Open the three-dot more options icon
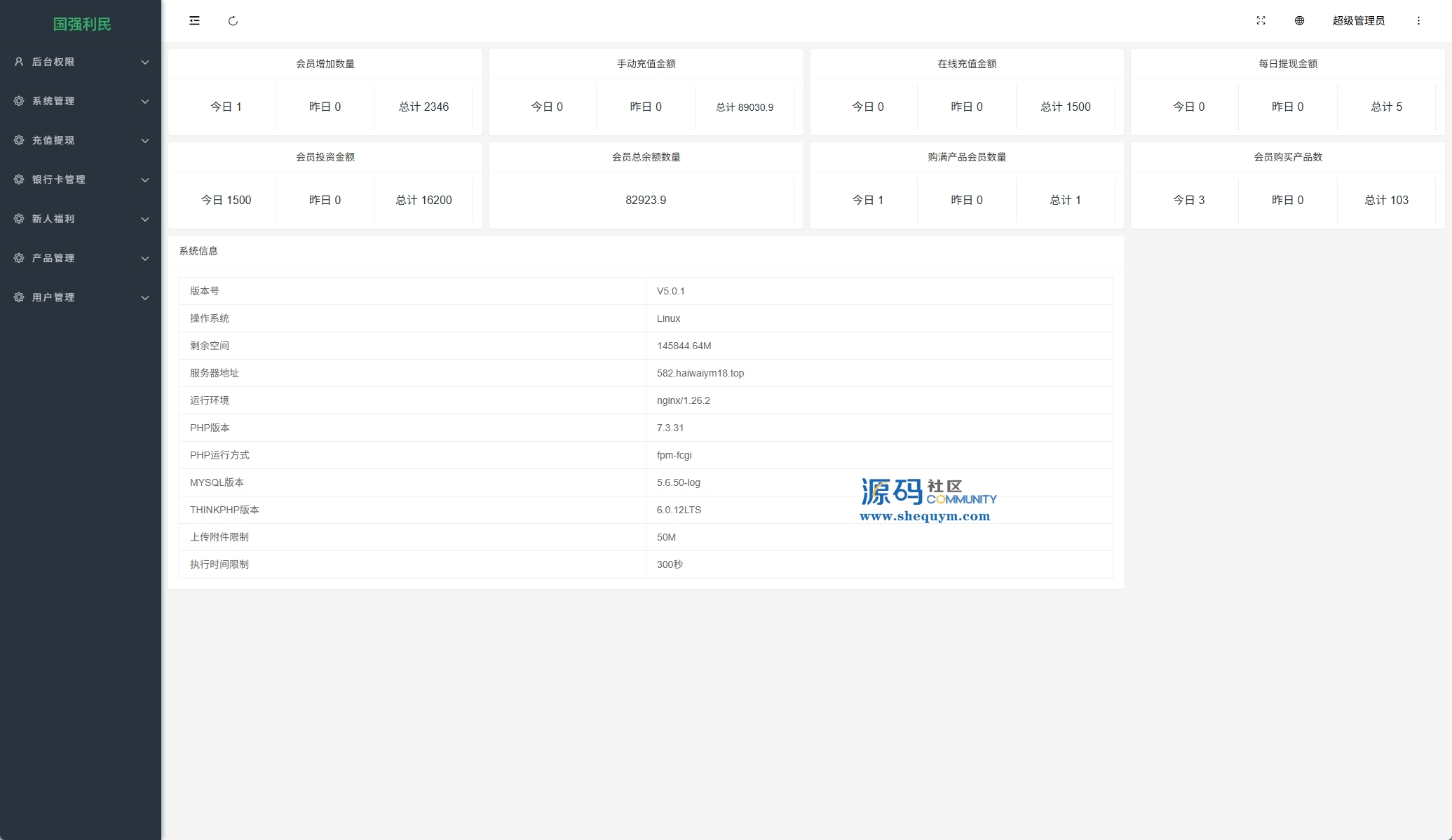The width and height of the screenshot is (1452, 840). tap(1418, 21)
